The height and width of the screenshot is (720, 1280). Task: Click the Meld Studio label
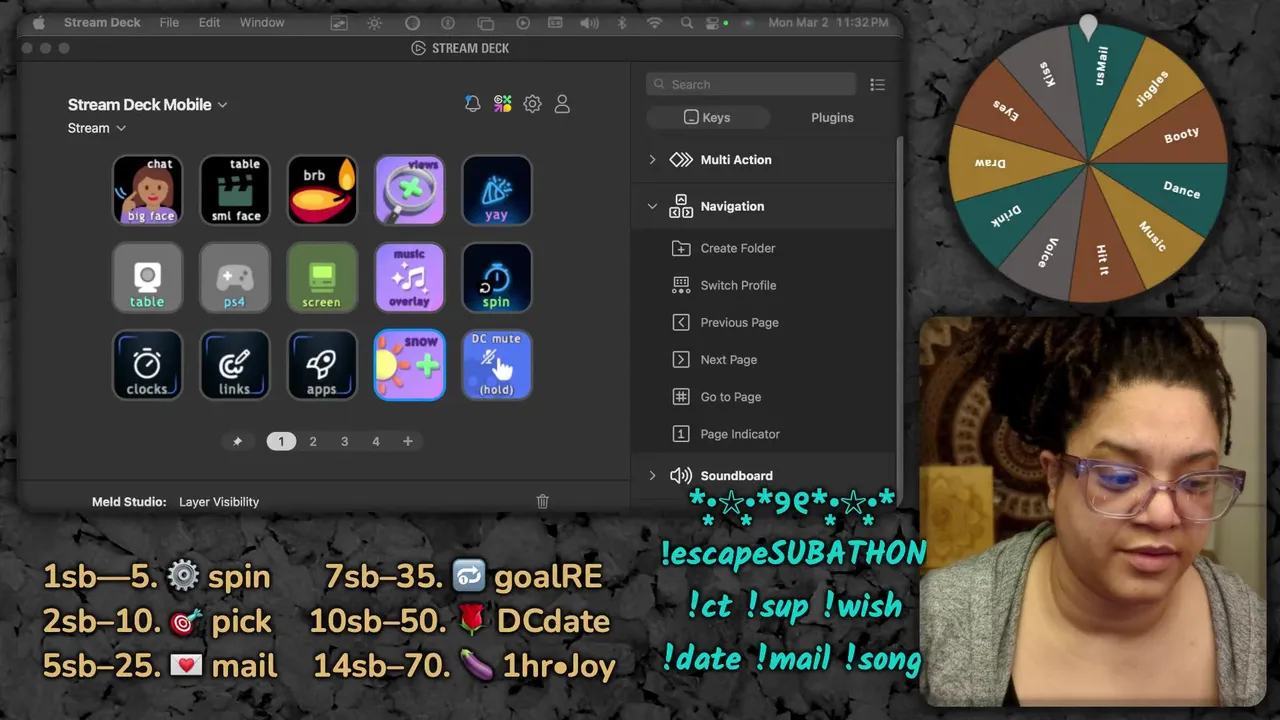129,502
